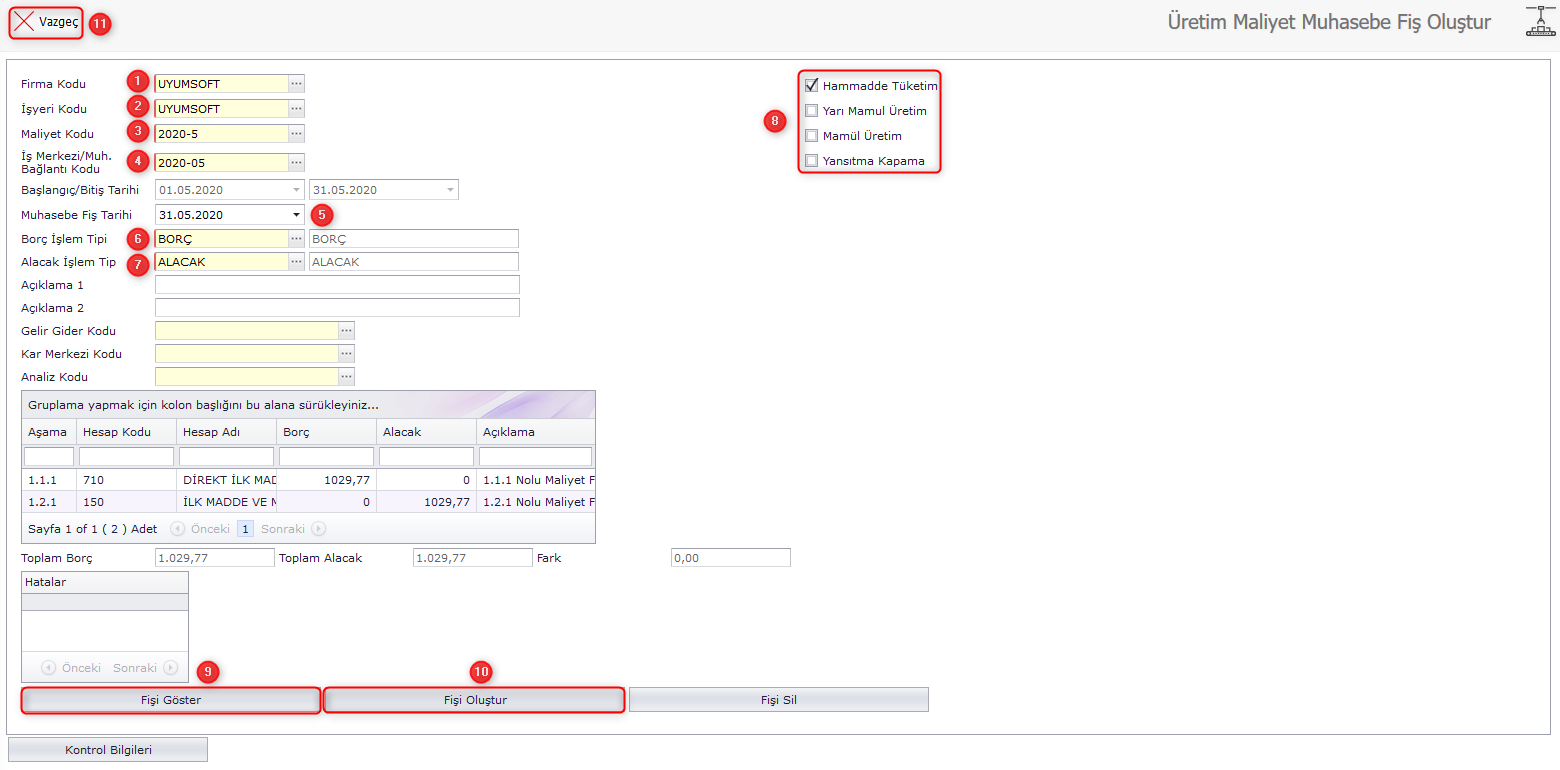Screen dimensions: 1560x770
Task: Open the end date 31.05.2020 dropdown arrow
Action: (x=450, y=190)
